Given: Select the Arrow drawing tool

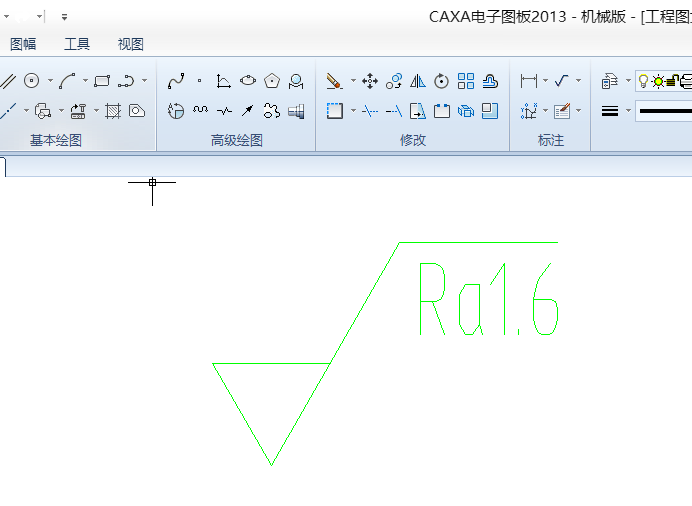Looking at the screenshot, I should coord(248,111).
